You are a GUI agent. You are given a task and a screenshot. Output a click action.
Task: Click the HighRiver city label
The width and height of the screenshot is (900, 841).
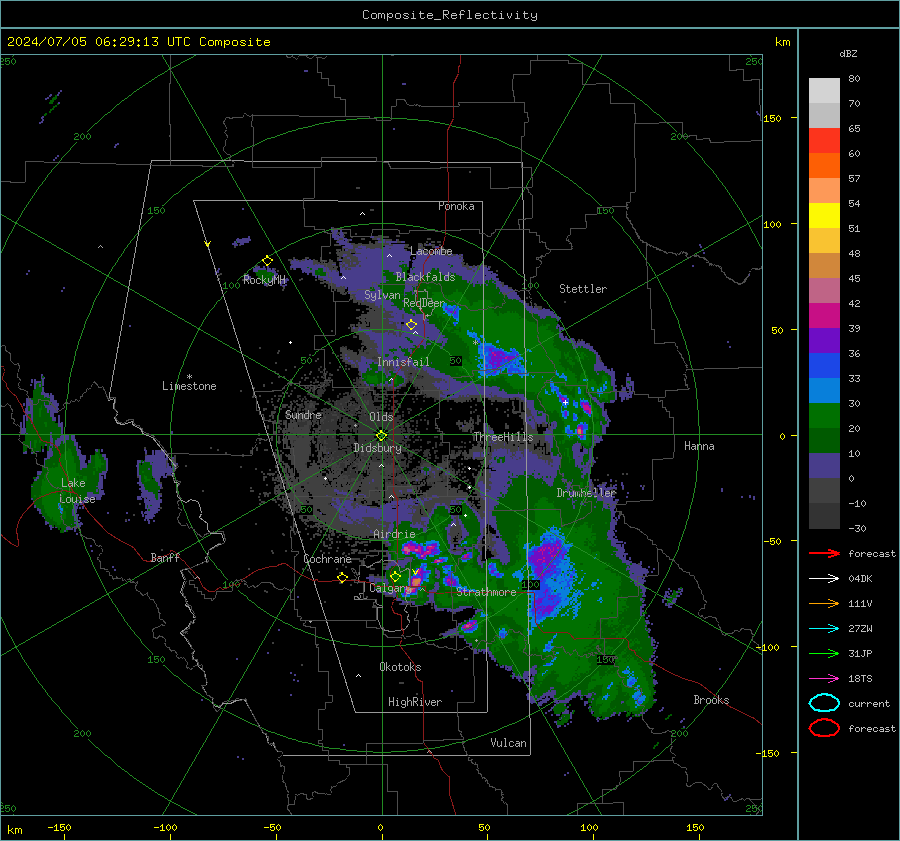415,702
